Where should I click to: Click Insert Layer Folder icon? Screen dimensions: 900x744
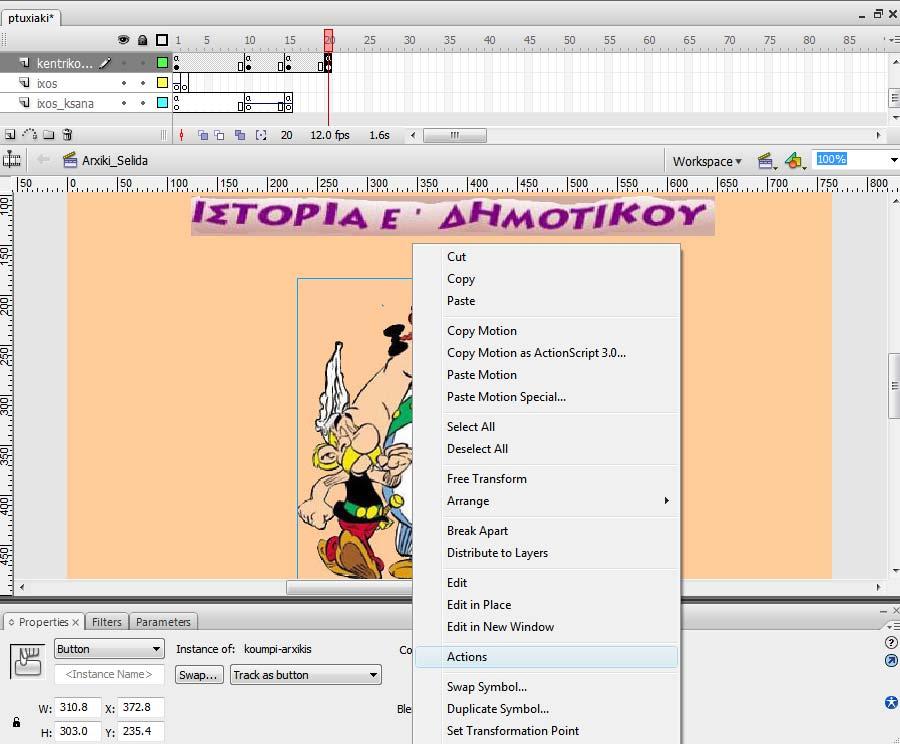(x=49, y=135)
